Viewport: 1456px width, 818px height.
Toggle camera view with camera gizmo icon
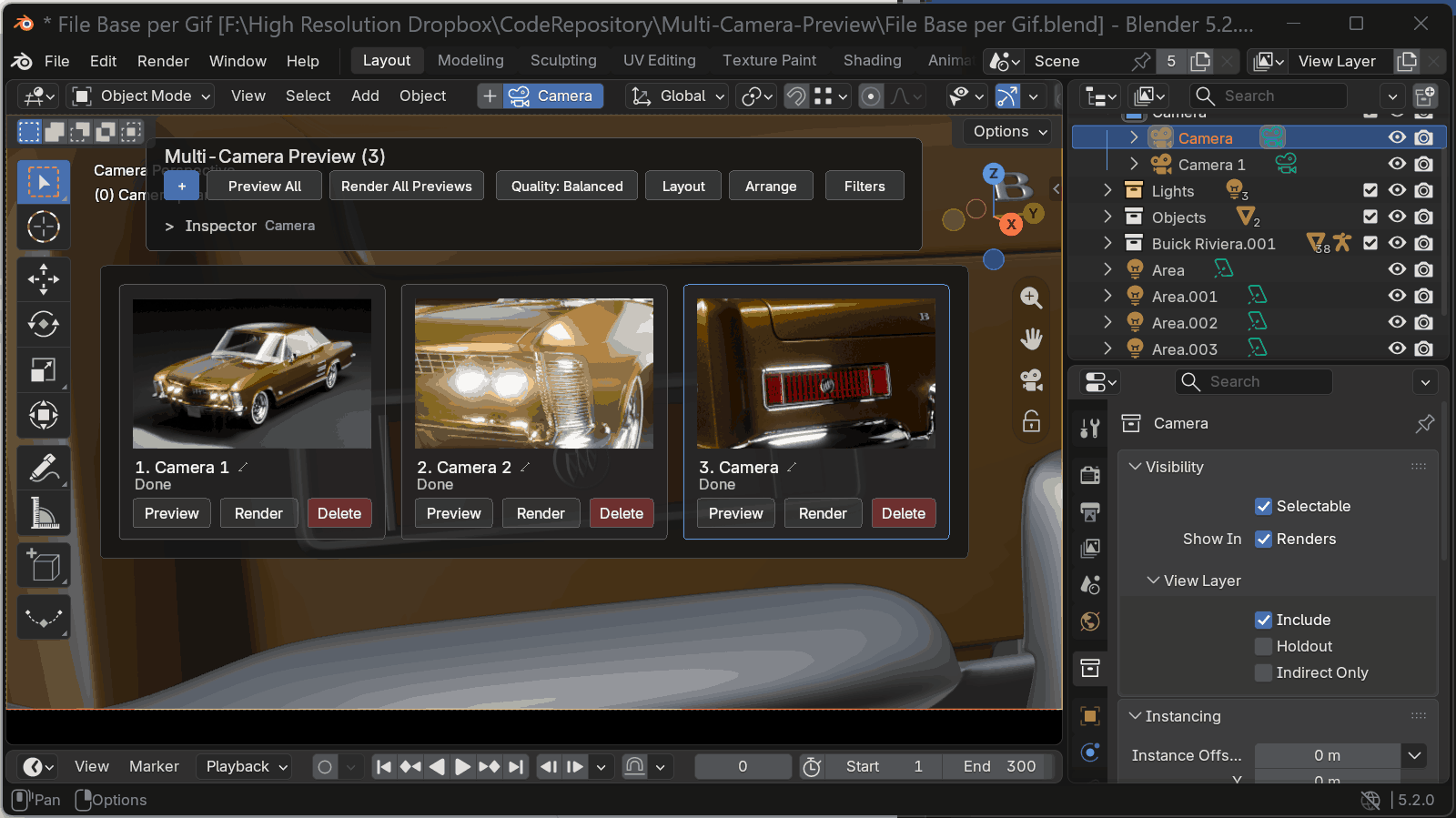pyautogui.click(x=1031, y=380)
